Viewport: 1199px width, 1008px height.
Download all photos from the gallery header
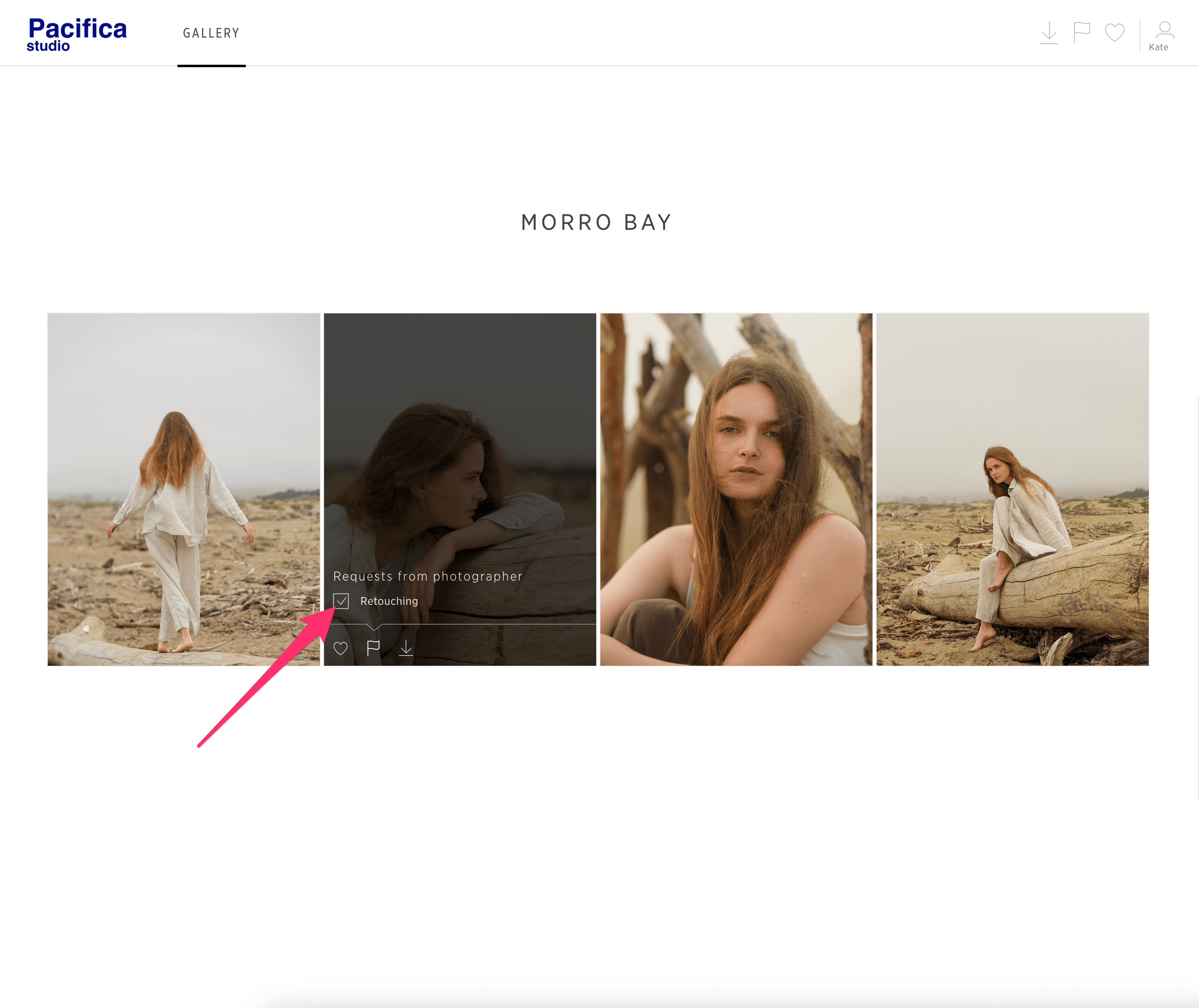coord(1049,33)
